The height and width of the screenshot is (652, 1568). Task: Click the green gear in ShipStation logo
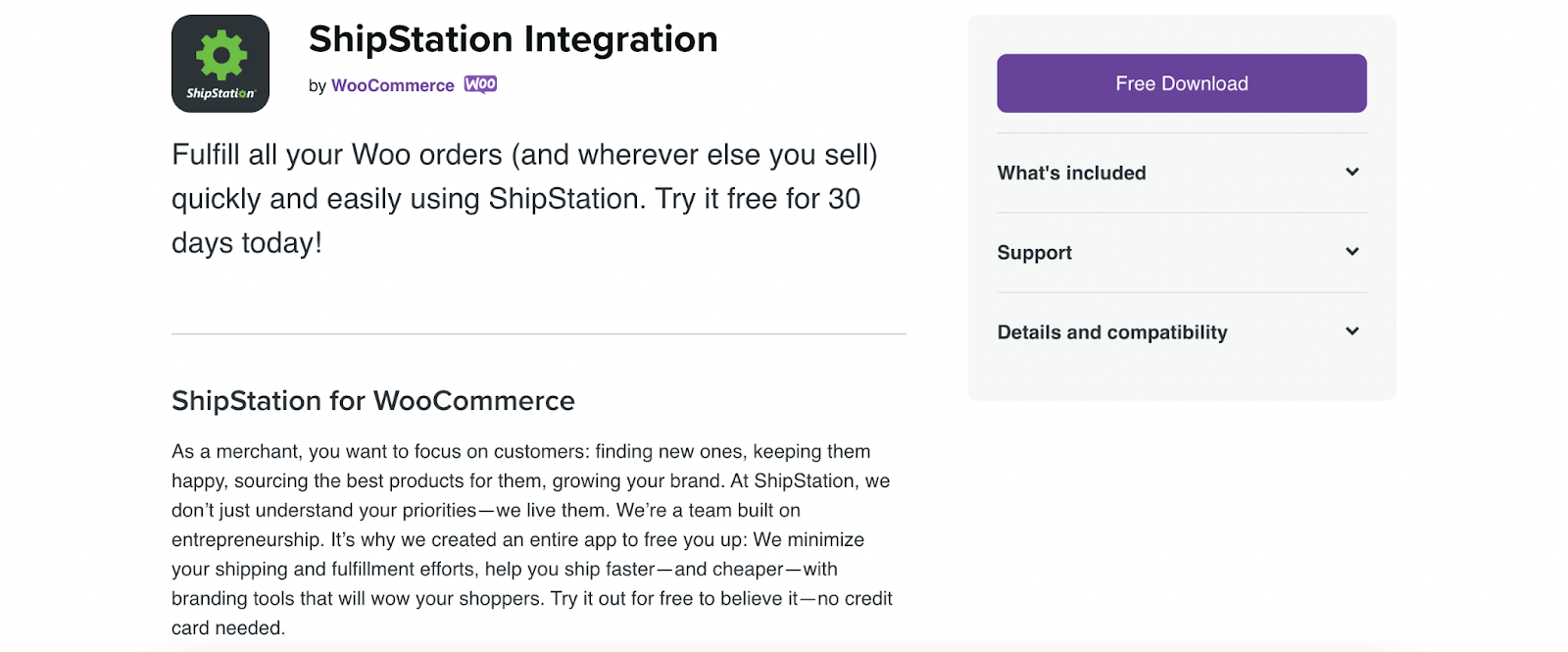221,55
